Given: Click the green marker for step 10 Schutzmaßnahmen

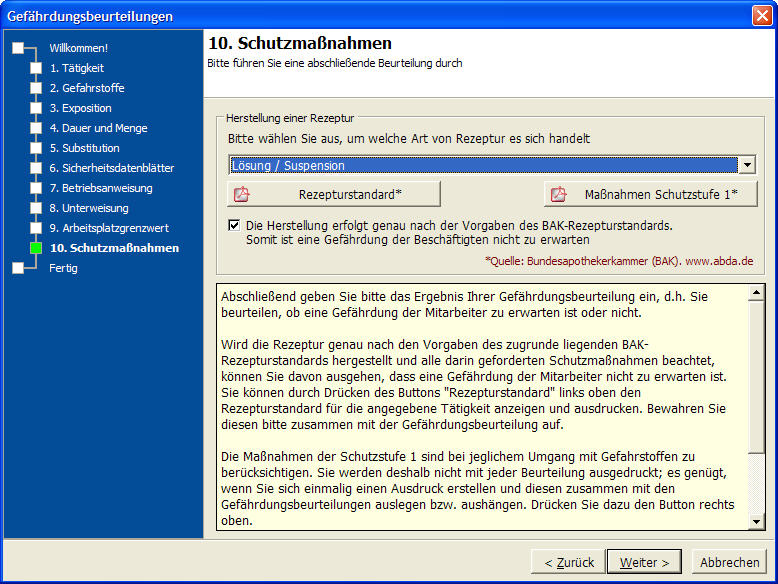Looking at the screenshot, I should pyautogui.click(x=36, y=248).
